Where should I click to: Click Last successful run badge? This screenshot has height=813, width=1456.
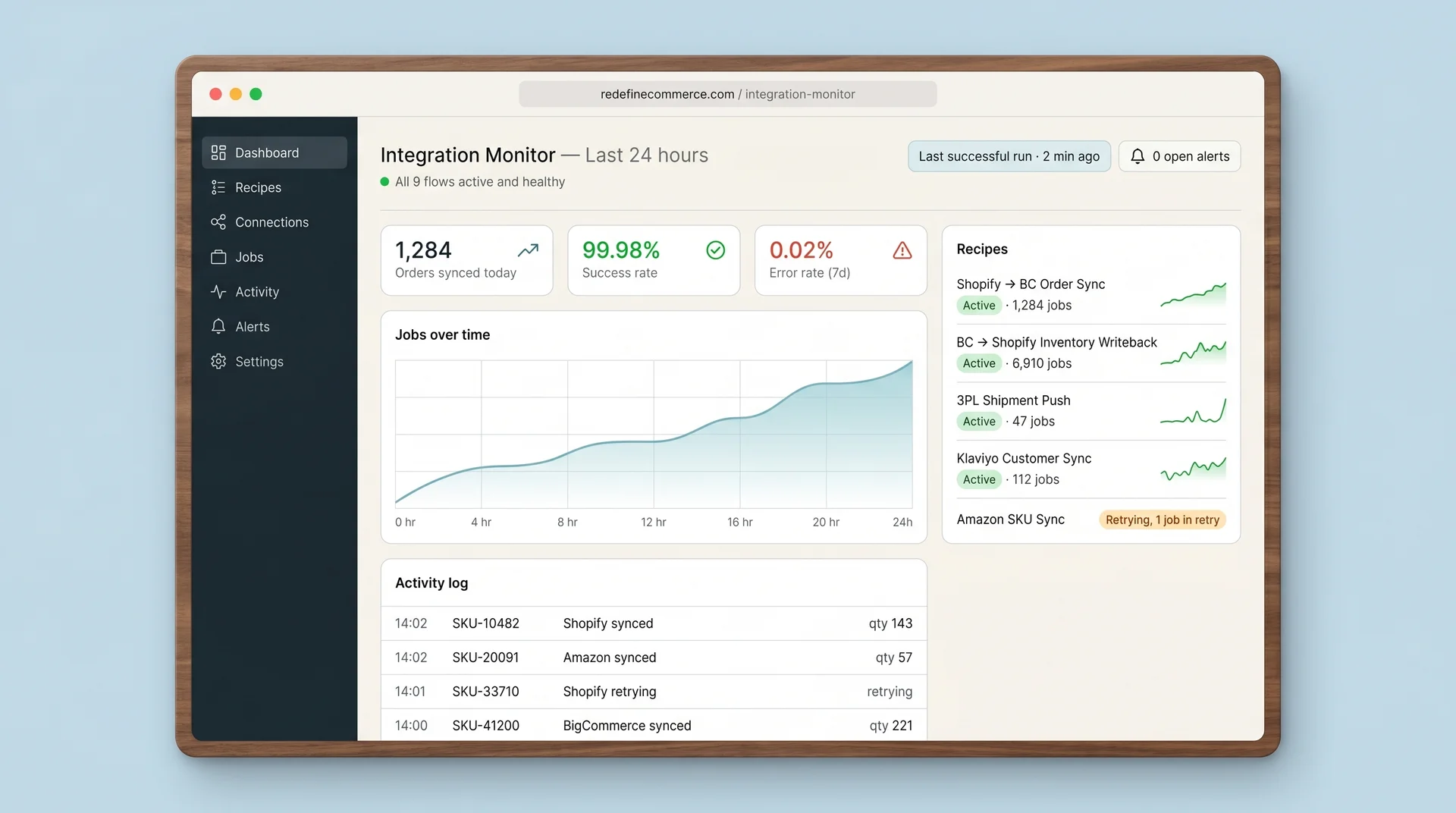pos(1009,156)
